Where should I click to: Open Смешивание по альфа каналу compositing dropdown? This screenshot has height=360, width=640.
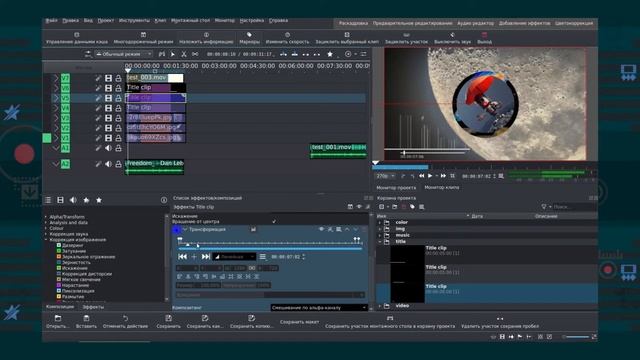tap(319, 307)
